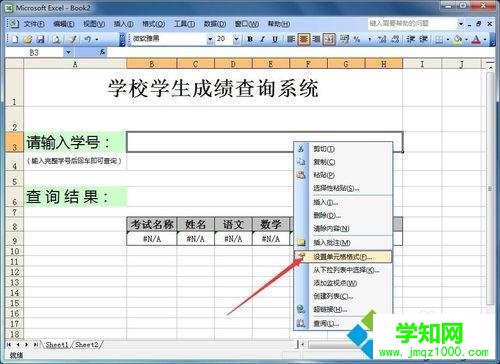Choose 从下拉列表中选择(K)... in the context menu
The height and width of the screenshot is (364, 500).
click(343, 270)
